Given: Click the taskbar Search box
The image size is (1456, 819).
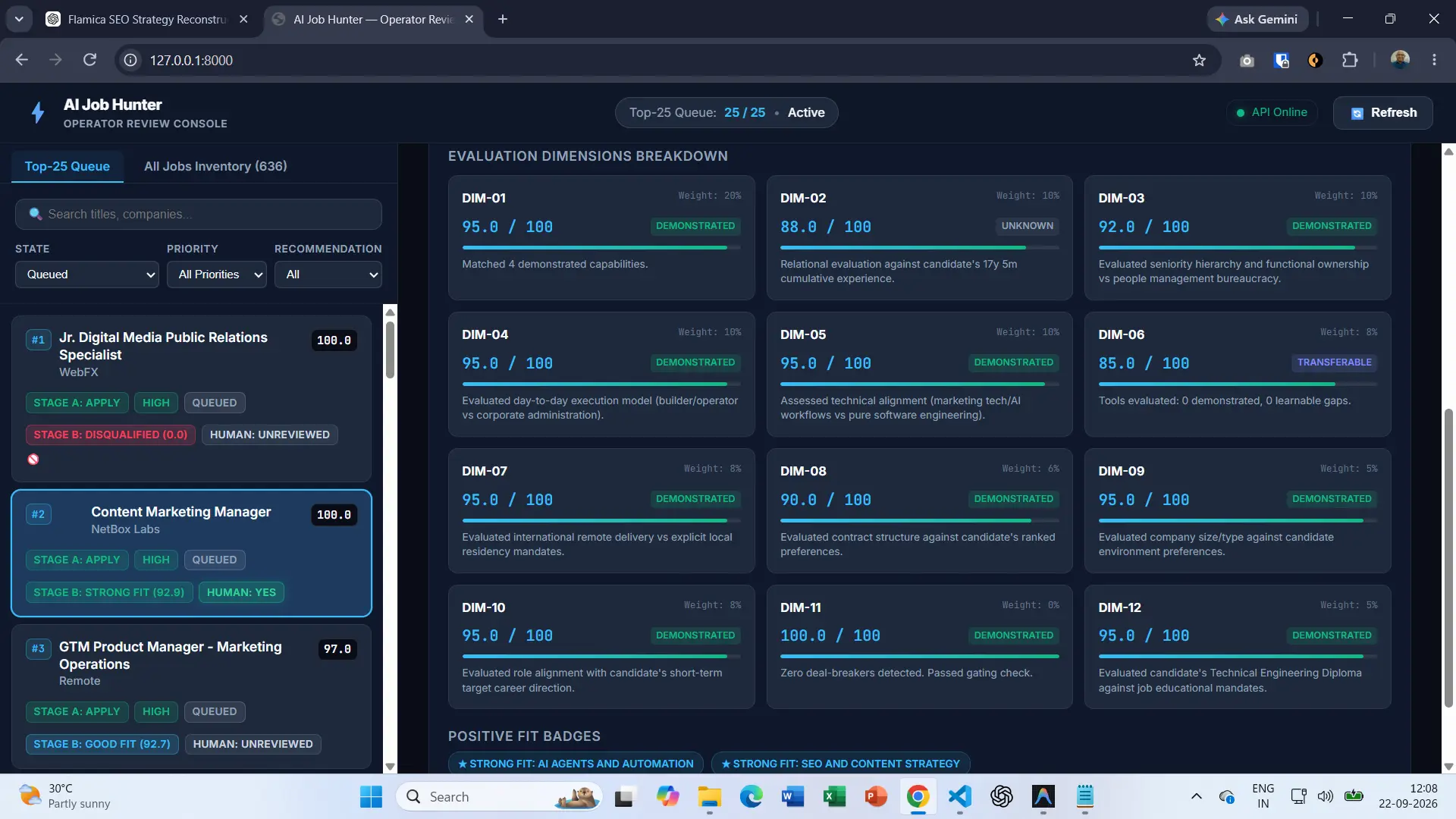Looking at the screenshot, I should coord(499,797).
